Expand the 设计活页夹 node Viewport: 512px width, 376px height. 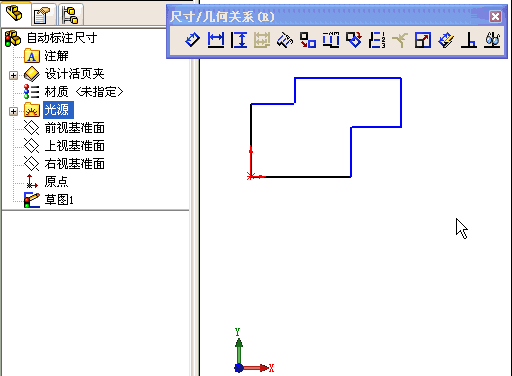[13, 75]
